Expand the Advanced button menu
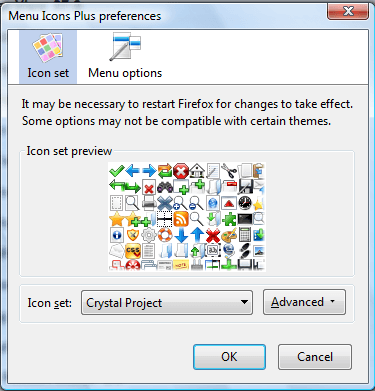375x391 pixels. point(304,302)
